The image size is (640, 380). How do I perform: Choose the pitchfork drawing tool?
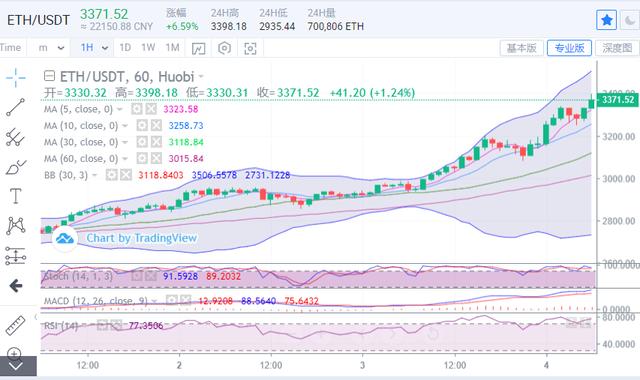click(16, 137)
